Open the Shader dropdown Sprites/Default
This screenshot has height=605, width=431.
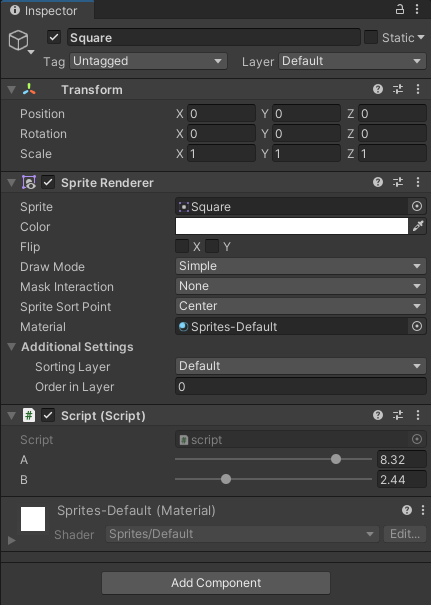[x=242, y=534]
